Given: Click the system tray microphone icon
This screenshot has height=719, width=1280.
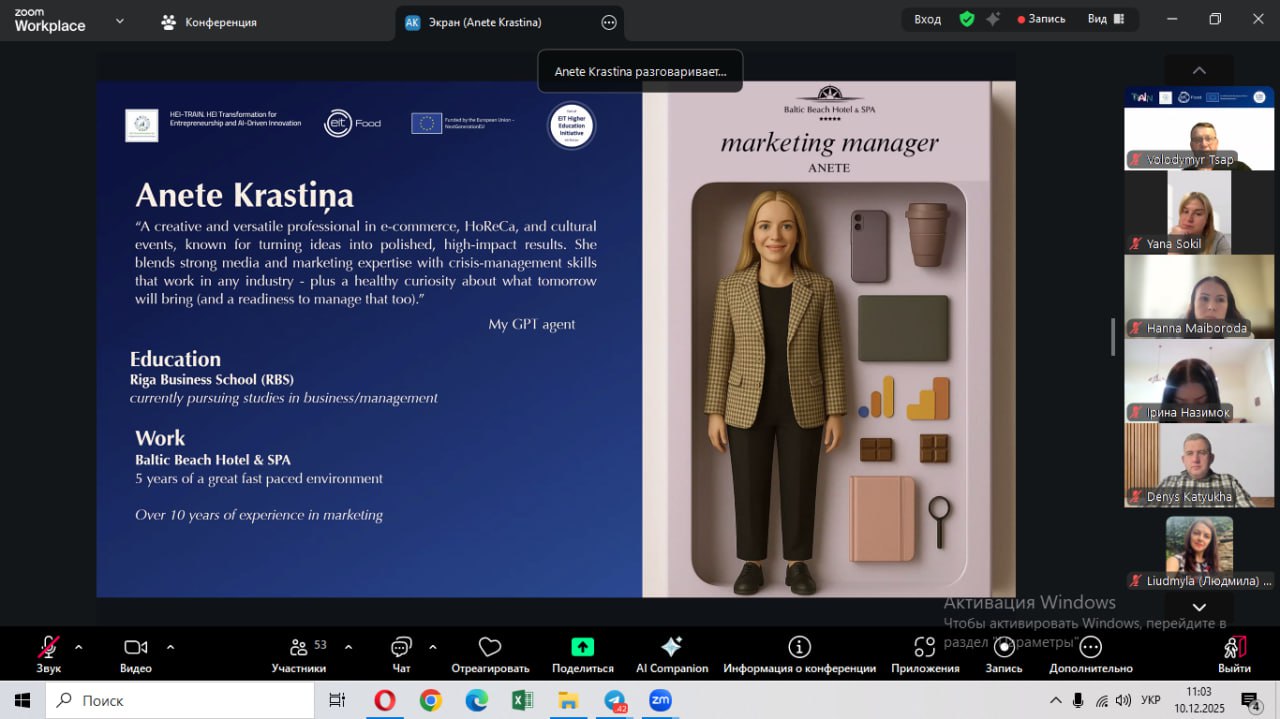Looking at the screenshot, I should pyautogui.click(x=1078, y=700).
